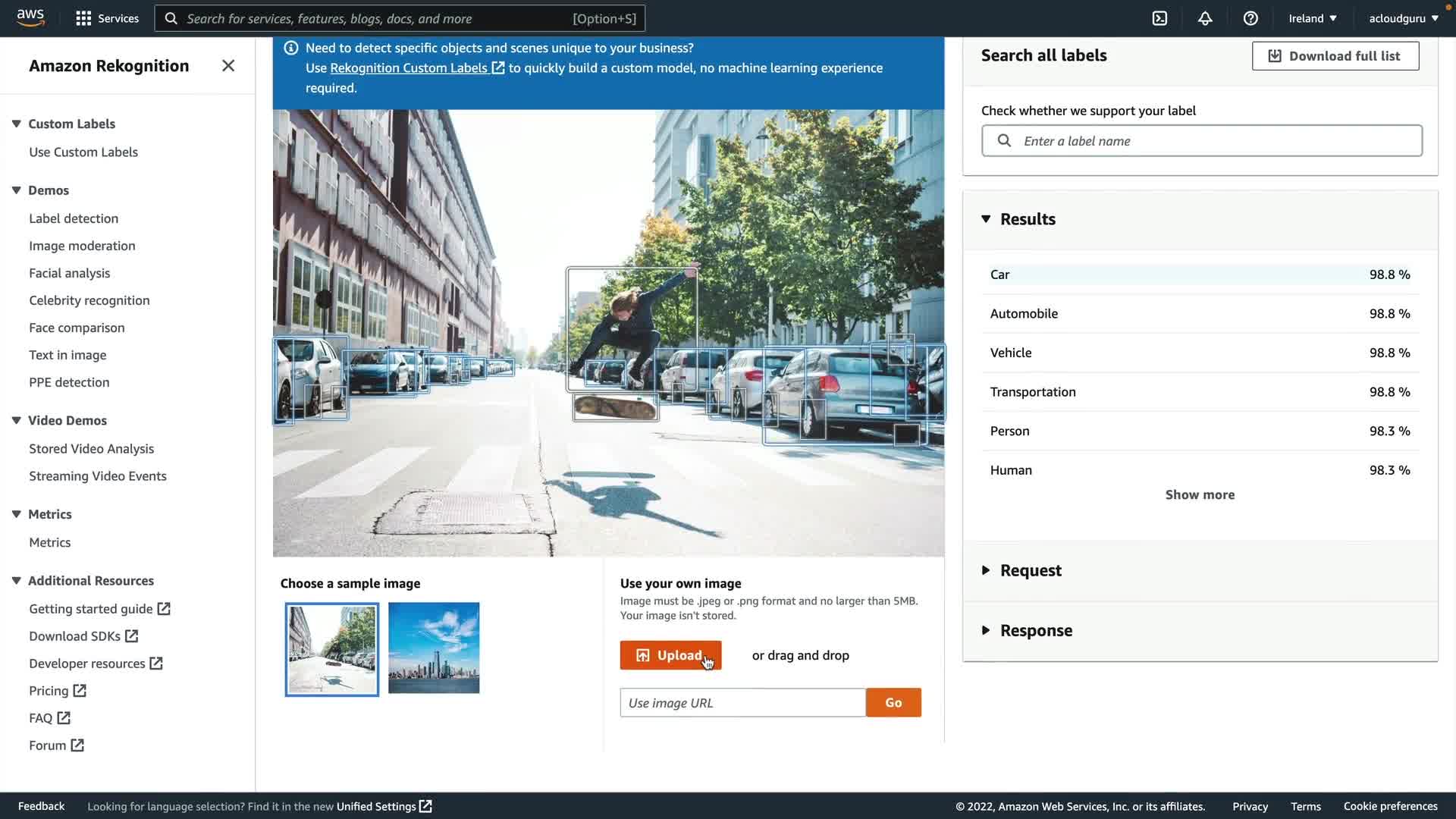Image resolution: width=1456 pixels, height=819 pixels.
Task: Click the help question mark icon
Action: pyautogui.click(x=1250, y=18)
